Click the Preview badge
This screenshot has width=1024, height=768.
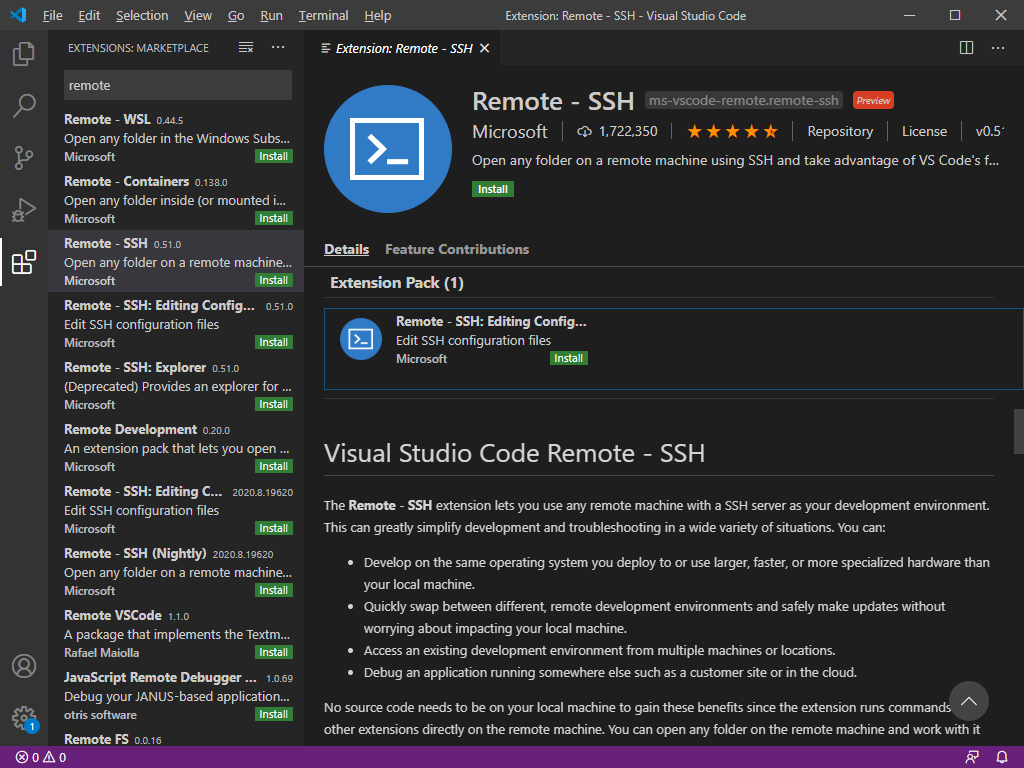pyautogui.click(x=873, y=101)
